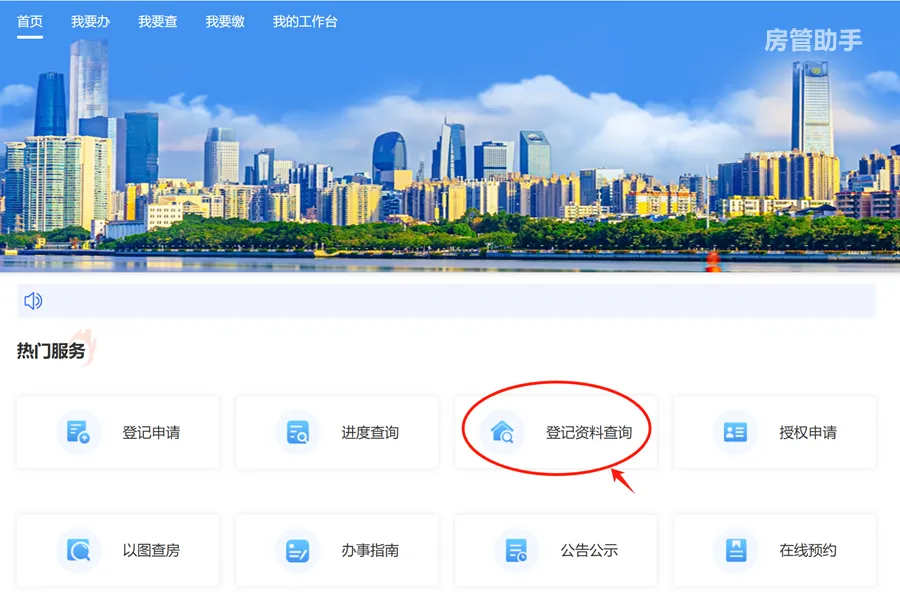Screen dimensions: 900x600
Task: Open the 在线预约 service card
Action: (x=775, y=549)
